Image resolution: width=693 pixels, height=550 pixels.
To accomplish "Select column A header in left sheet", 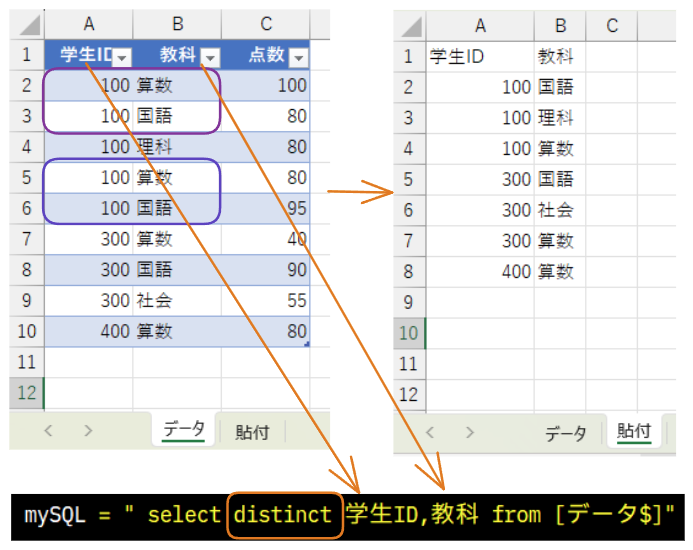I will (88, 24).
